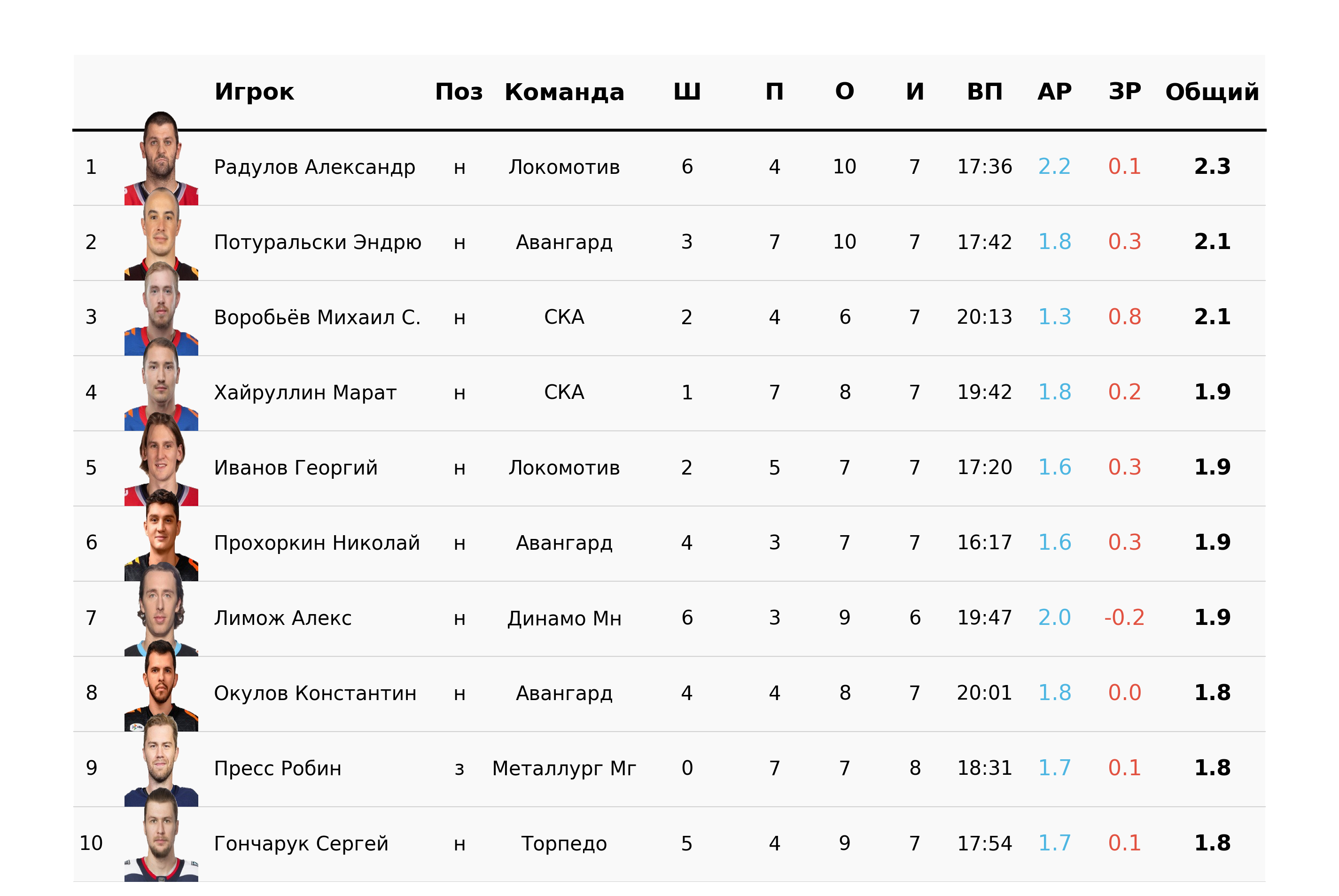
Task: Open Хайруллин Марат player name
Action: tap(305, 393)
